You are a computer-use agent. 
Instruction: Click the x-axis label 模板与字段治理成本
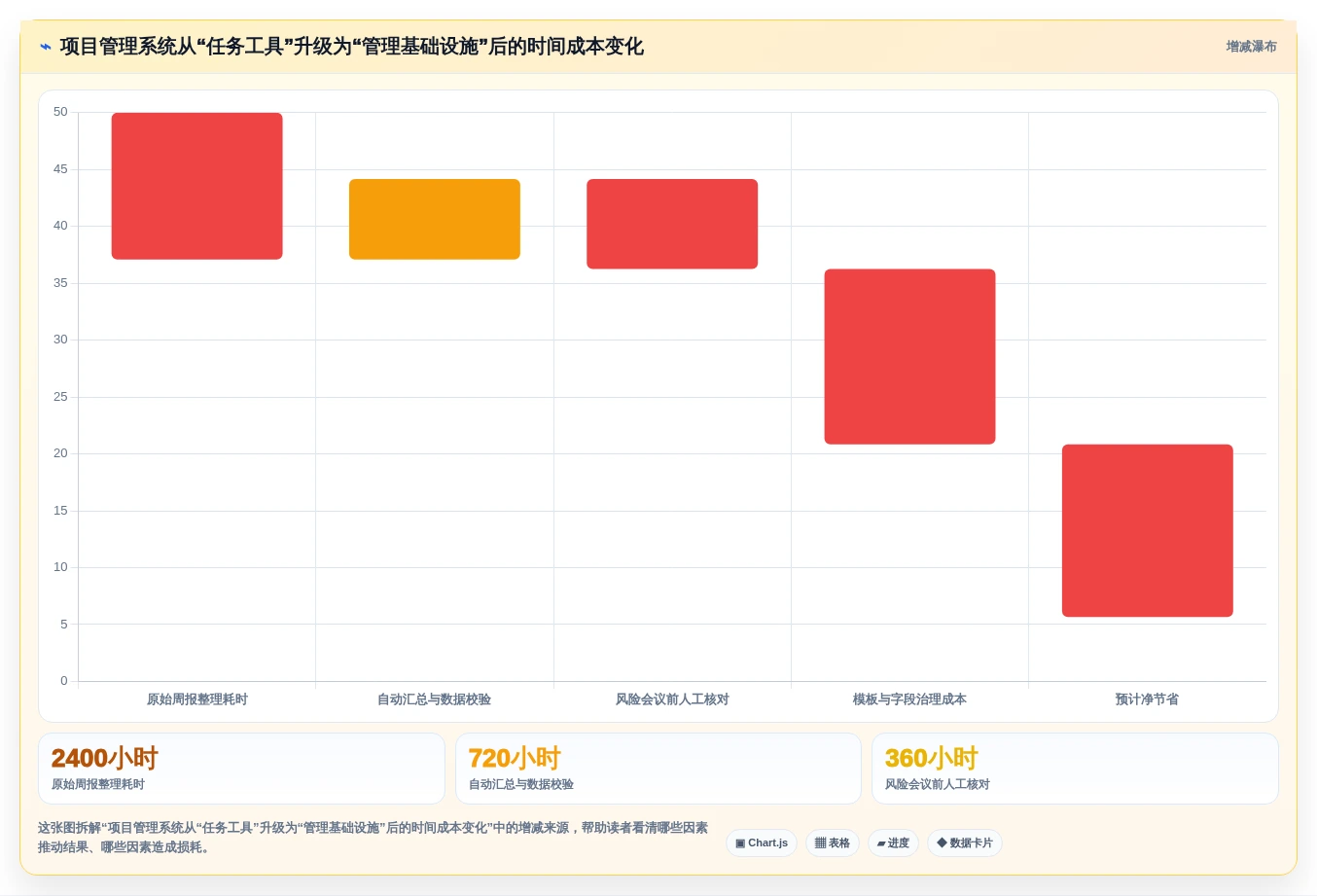(x=909, y=699)
